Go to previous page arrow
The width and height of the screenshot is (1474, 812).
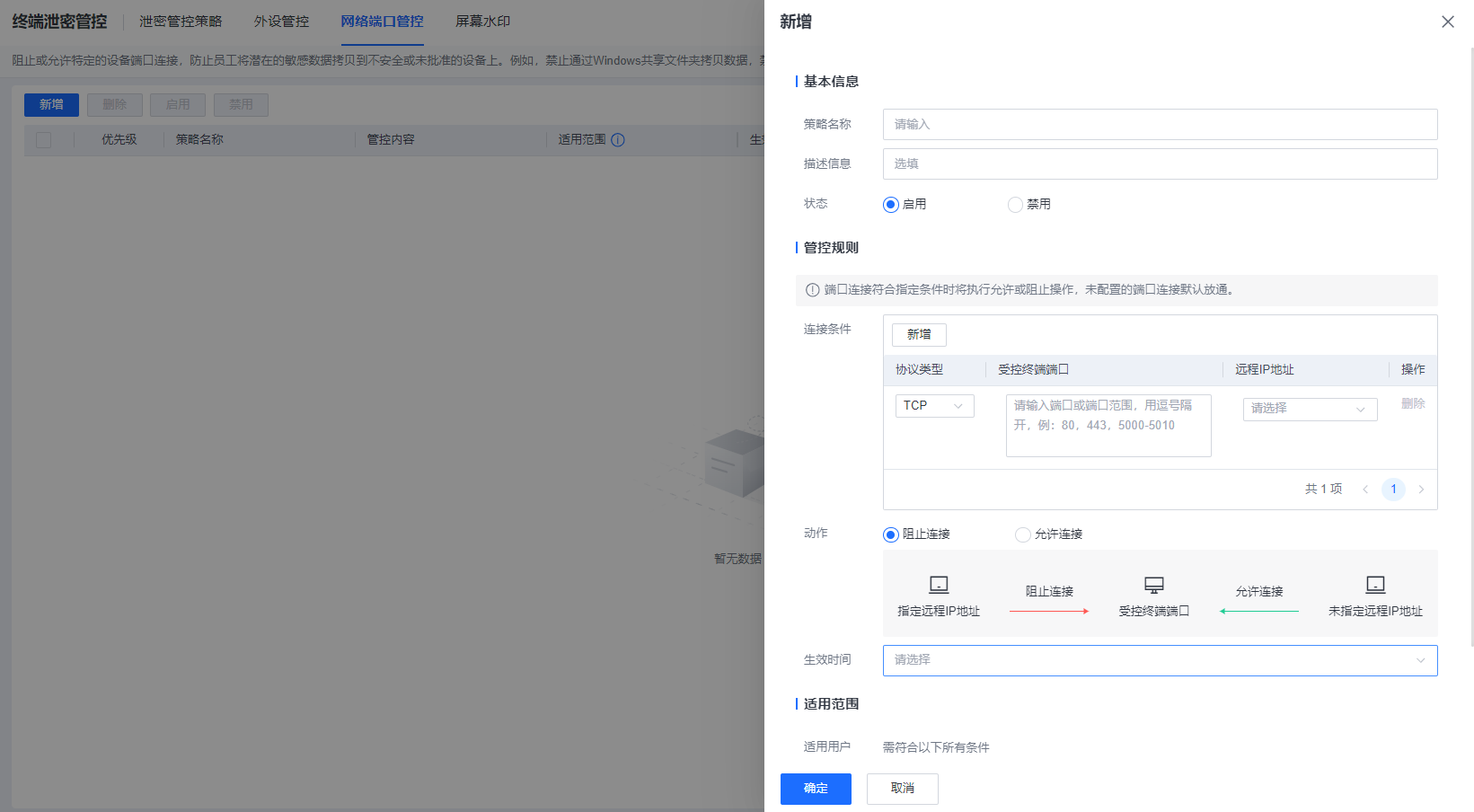pos(1365,490)
